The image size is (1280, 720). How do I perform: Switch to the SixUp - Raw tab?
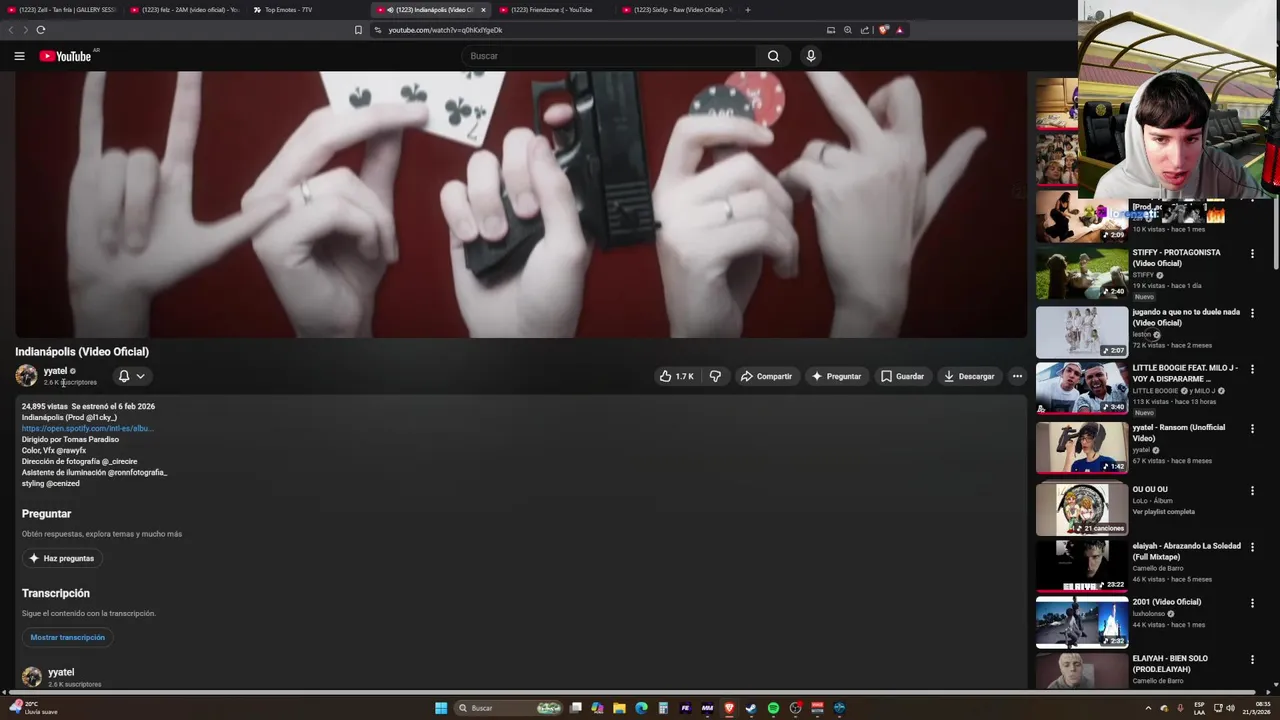pyautogui.click(x=678, y=10)
